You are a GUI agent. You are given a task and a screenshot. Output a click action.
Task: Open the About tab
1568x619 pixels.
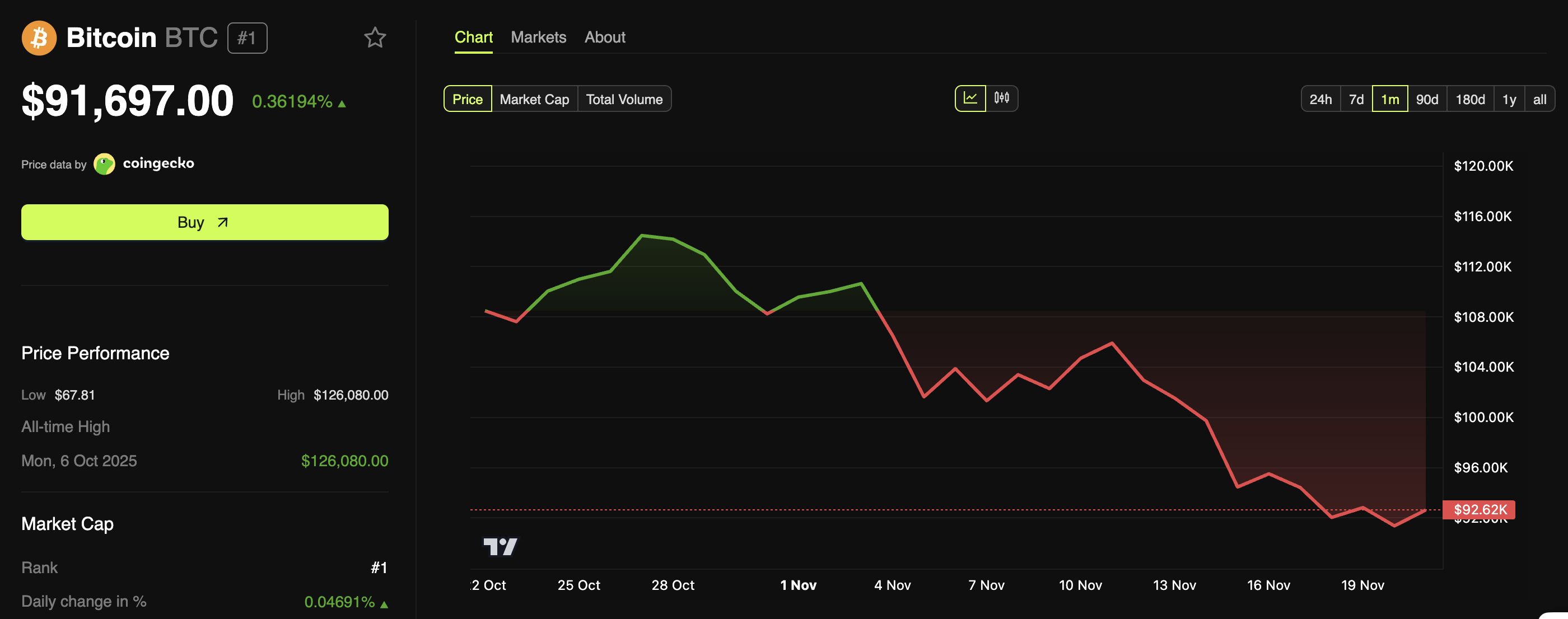click(x=604, y=37)
